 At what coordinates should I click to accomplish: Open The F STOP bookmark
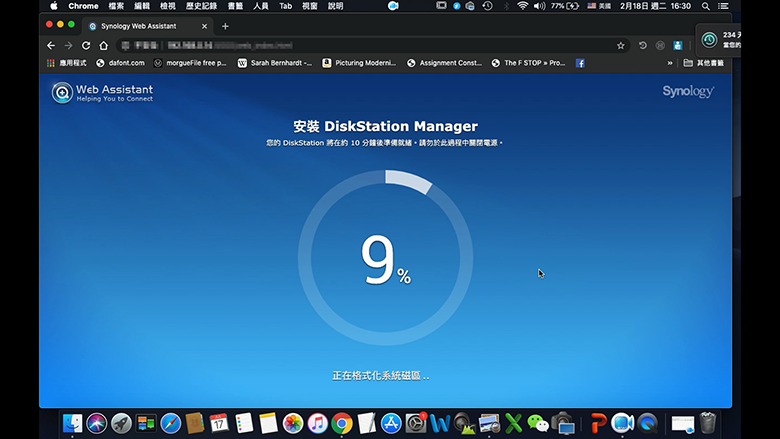528,63
